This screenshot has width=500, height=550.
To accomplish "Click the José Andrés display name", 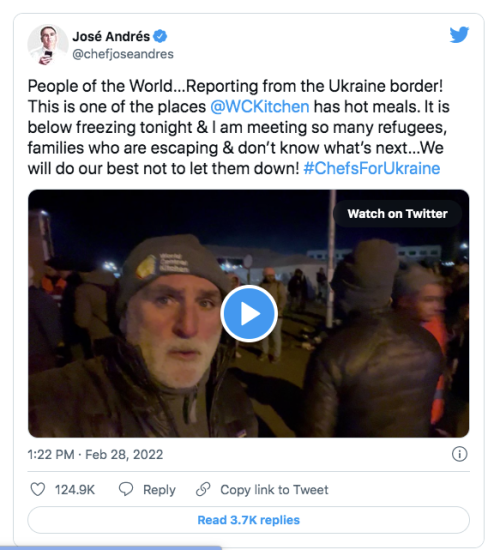I will tap(111, 36).
